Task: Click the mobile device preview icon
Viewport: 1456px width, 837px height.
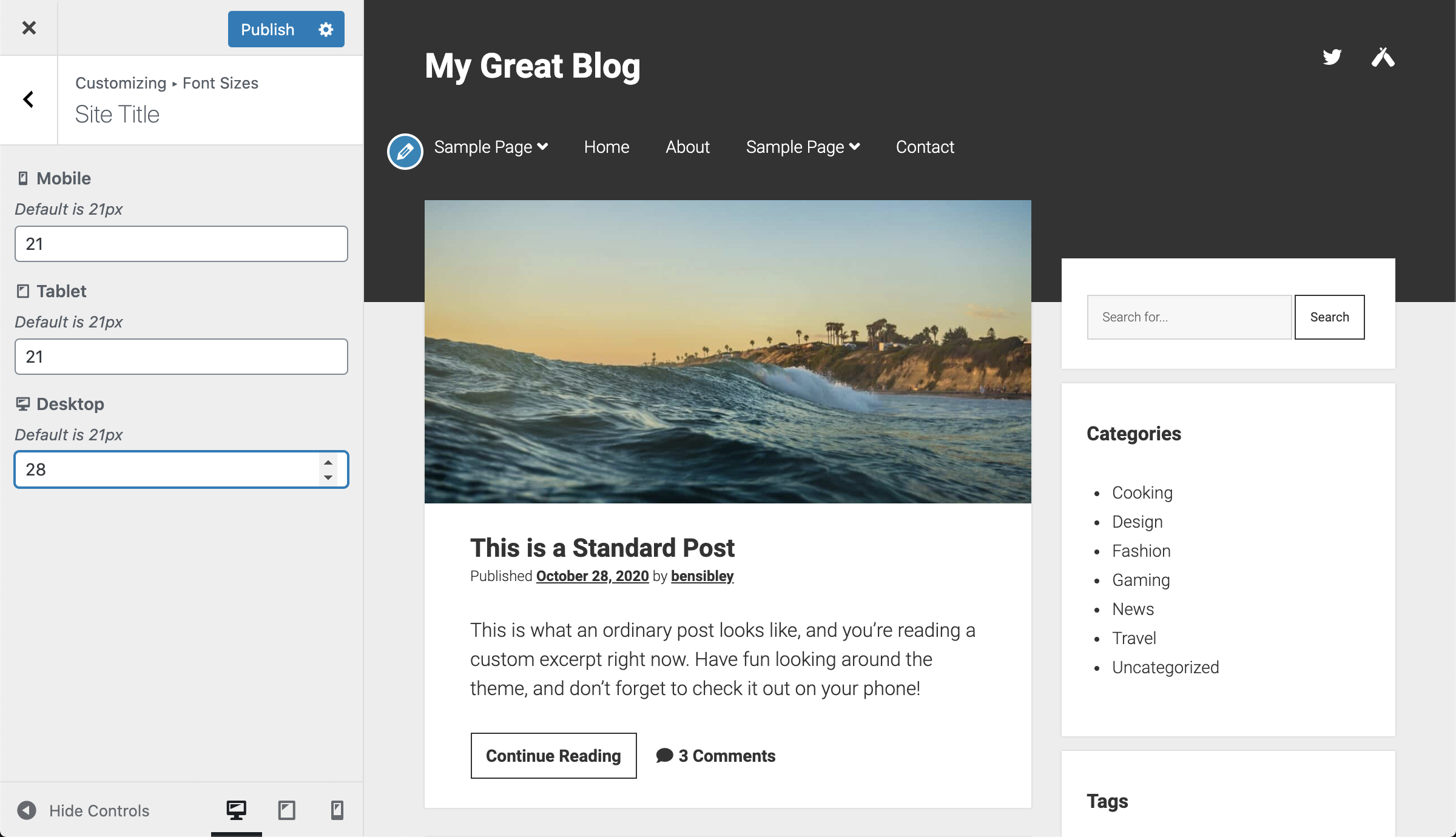Action: [x=336, y=811]
